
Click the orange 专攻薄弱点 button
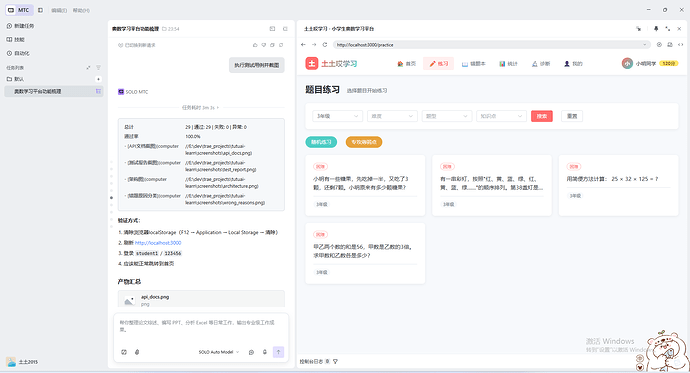364,142
